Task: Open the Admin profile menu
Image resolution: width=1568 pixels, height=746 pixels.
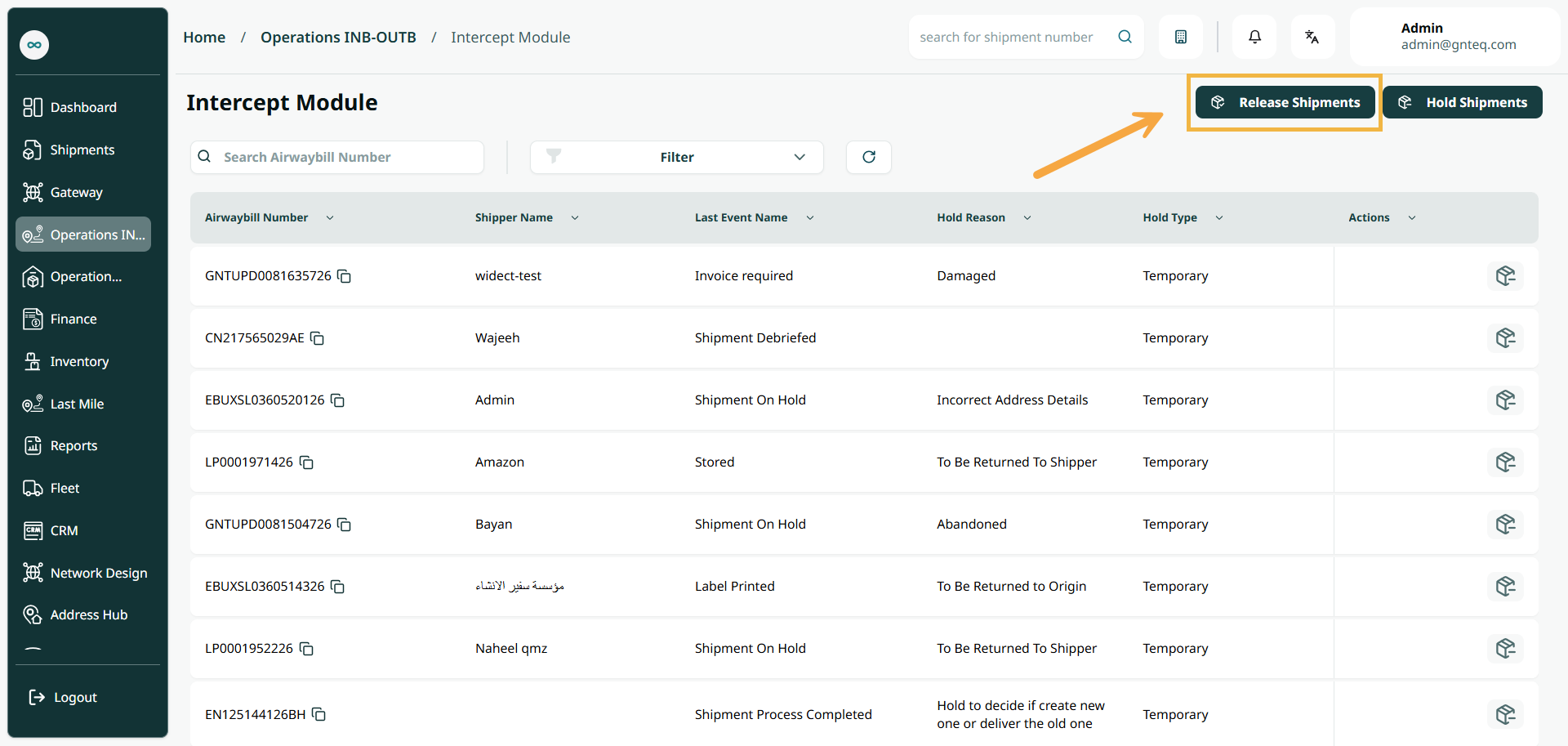Action: 1454,37
